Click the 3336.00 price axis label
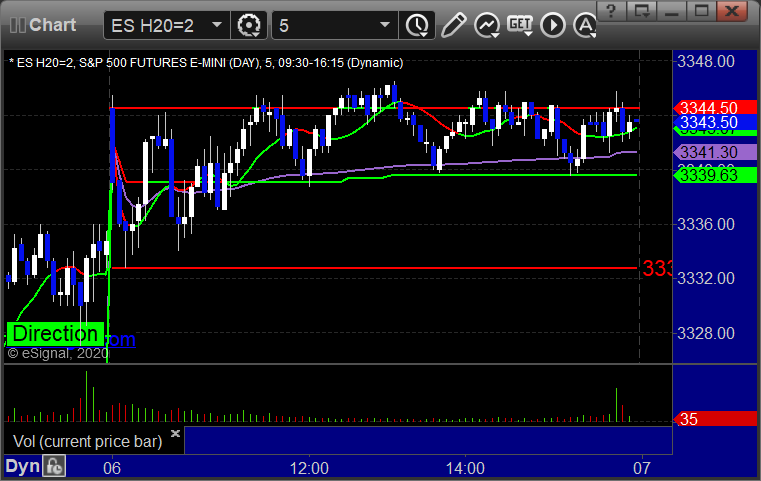The height and width of the screenshot is (481, 761). [706, 224]
